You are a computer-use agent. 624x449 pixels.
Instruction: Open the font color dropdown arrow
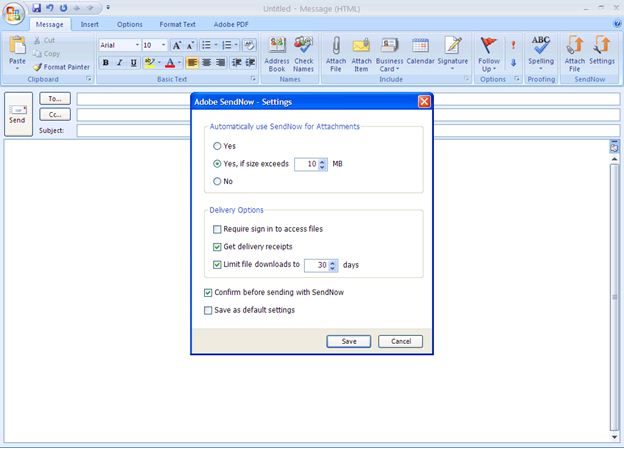point(179,62)
